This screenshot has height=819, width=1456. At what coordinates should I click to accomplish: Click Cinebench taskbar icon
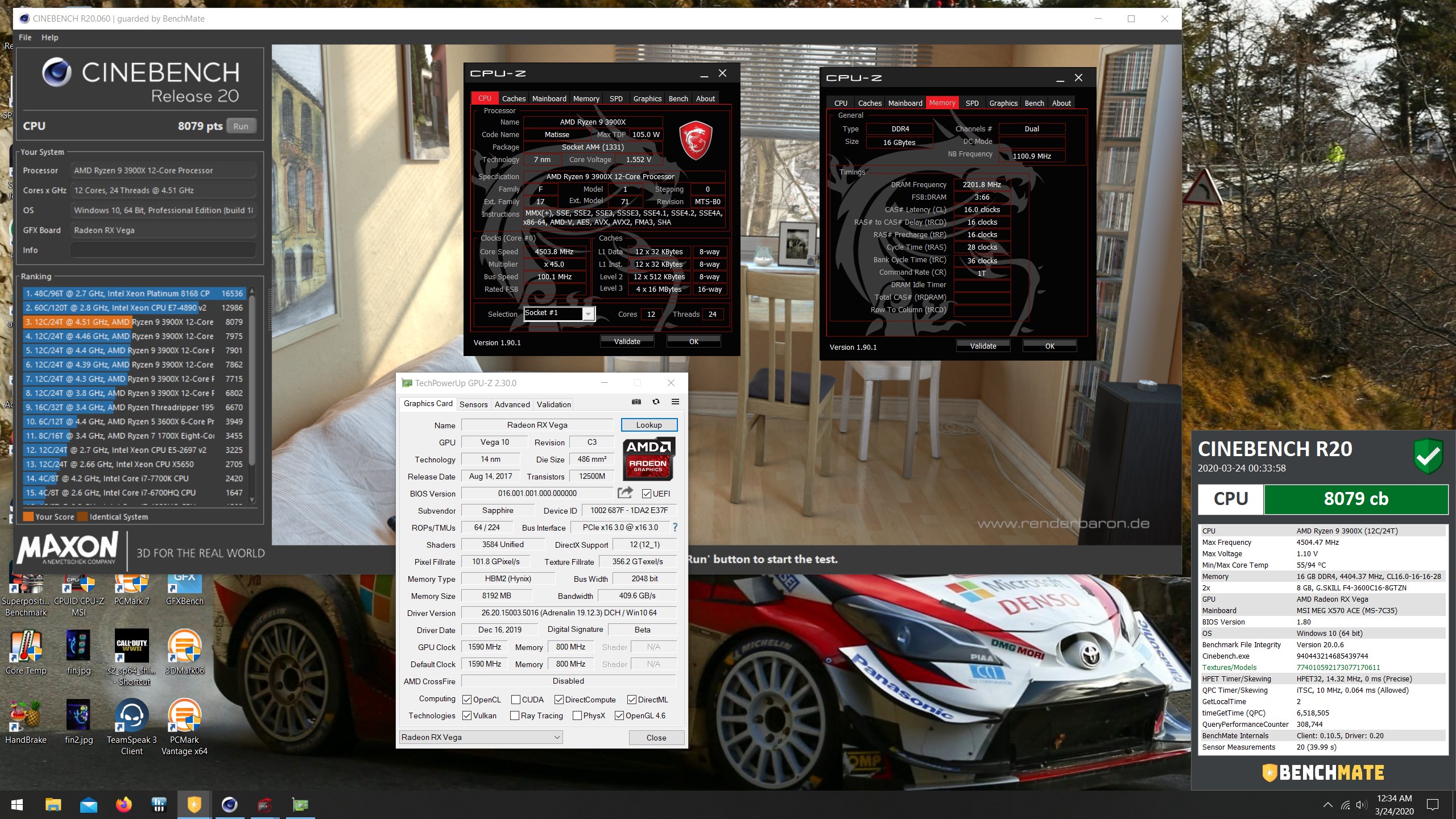coord(229,805)
